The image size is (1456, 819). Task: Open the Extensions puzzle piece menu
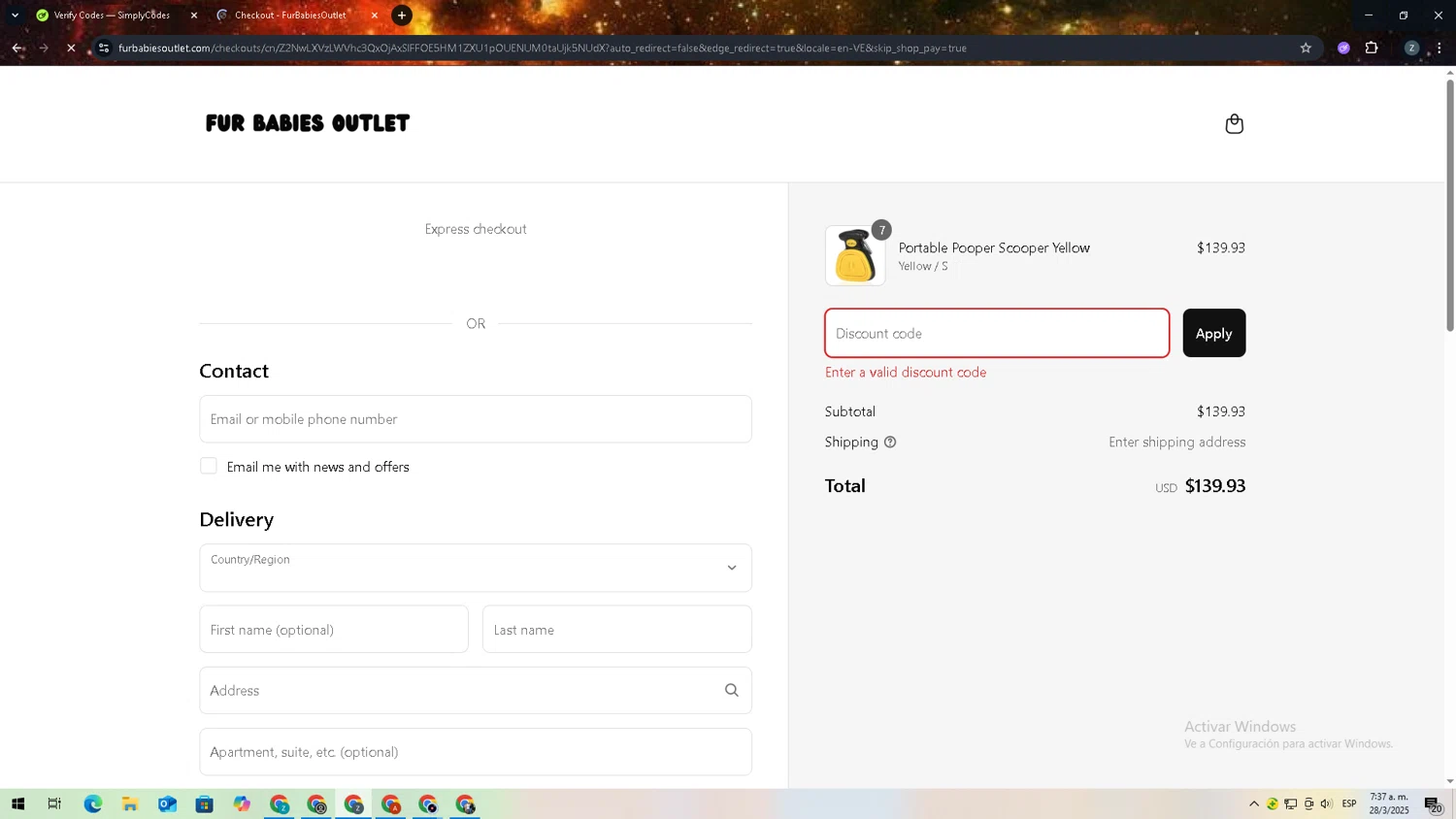click(x=1372, y=48)
